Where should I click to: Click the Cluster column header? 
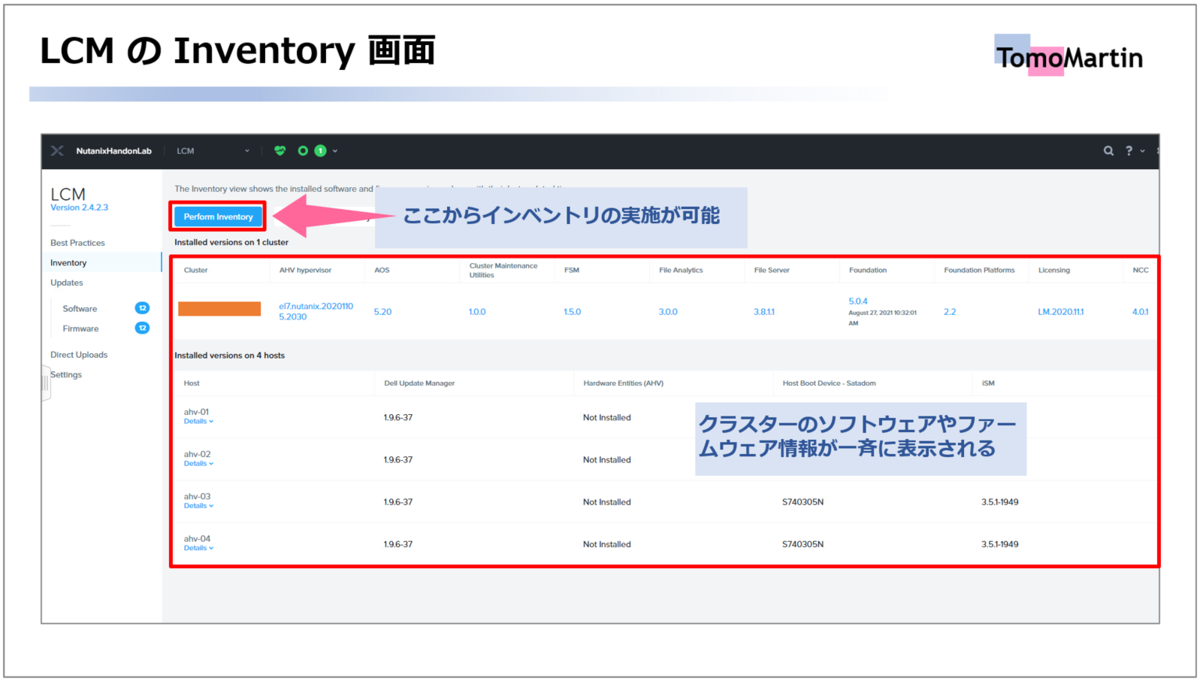pyautogui.click(x=196, y=270)
